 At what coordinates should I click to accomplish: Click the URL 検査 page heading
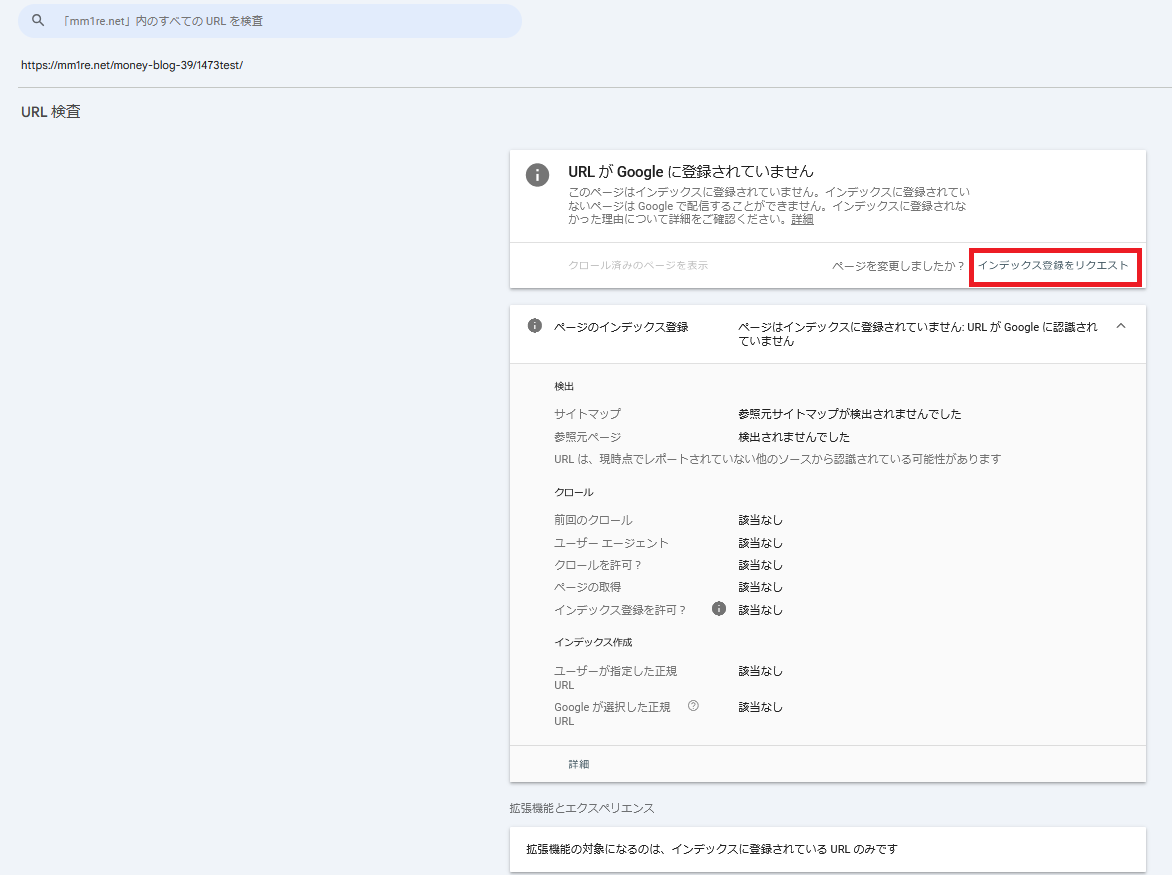click(x=51, y=112)
